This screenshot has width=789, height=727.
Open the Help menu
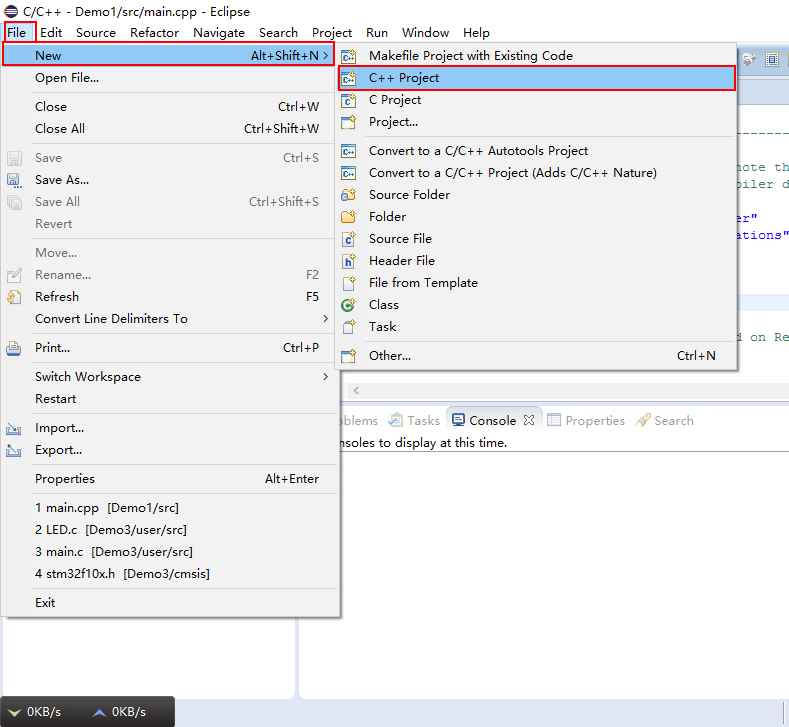[476, 33]
